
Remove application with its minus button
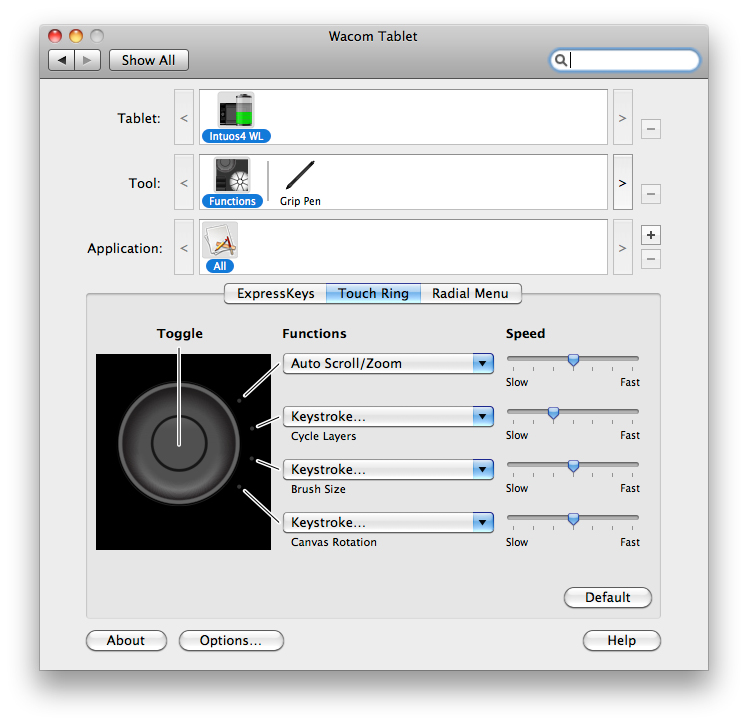coord(651,259)
